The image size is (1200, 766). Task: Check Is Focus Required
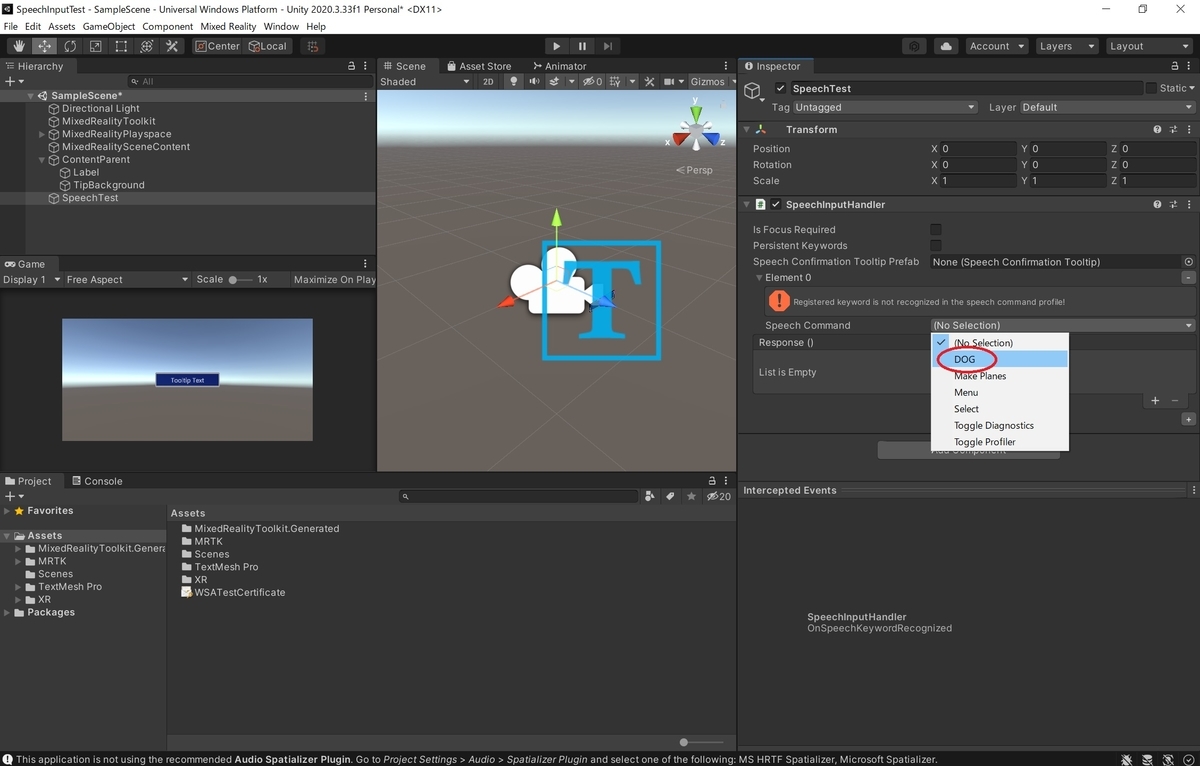936,229
